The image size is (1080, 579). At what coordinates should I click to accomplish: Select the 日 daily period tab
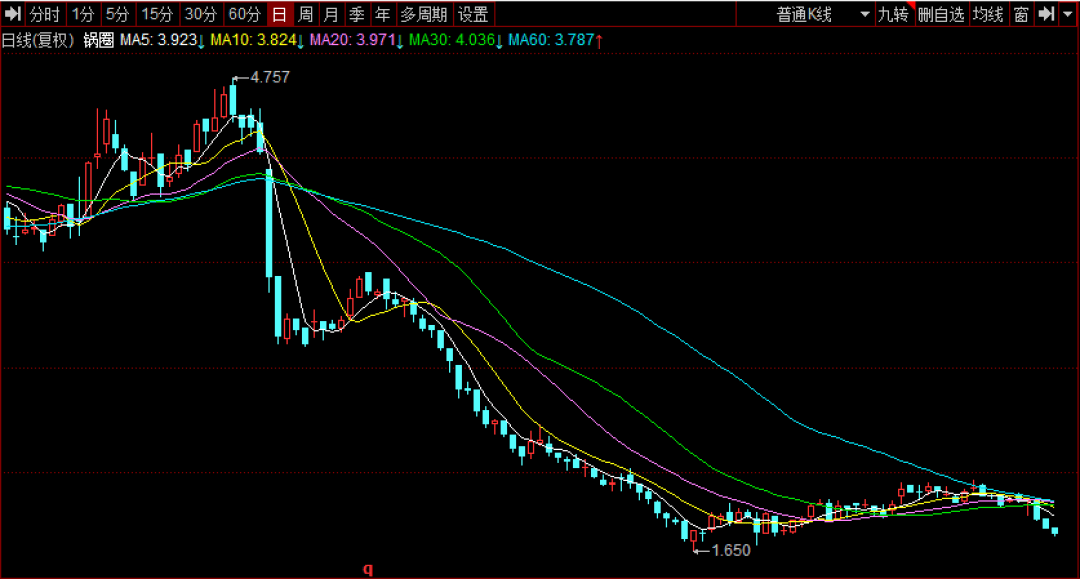tap(279, 14)
